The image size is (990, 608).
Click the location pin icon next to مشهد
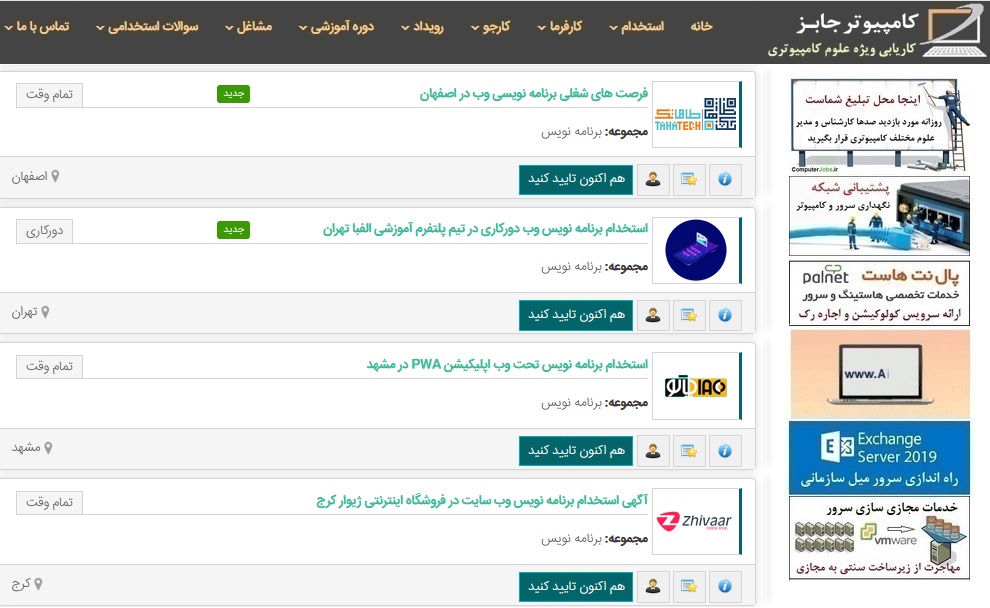click(48, 448)
